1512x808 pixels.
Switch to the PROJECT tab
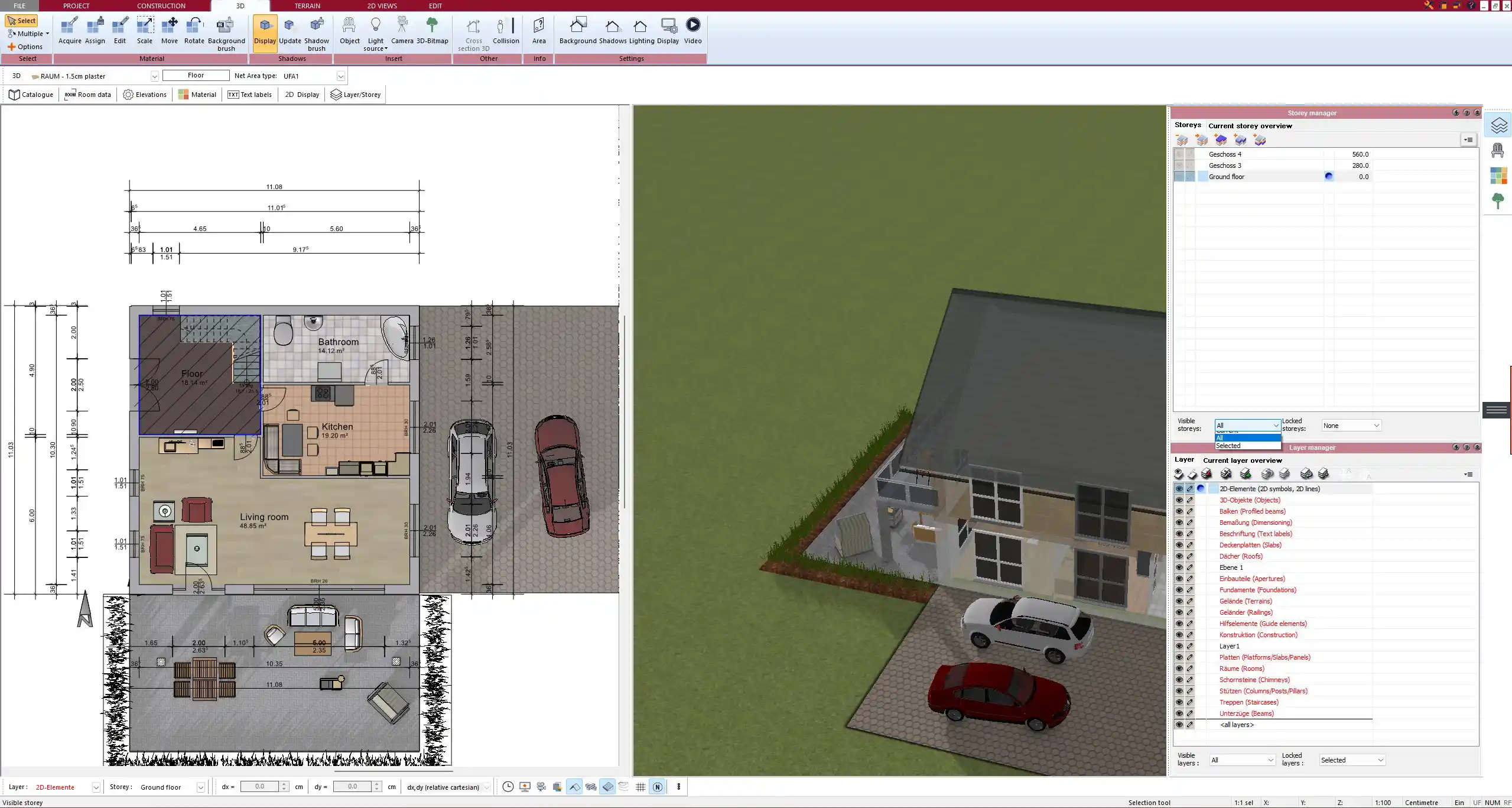76,6
